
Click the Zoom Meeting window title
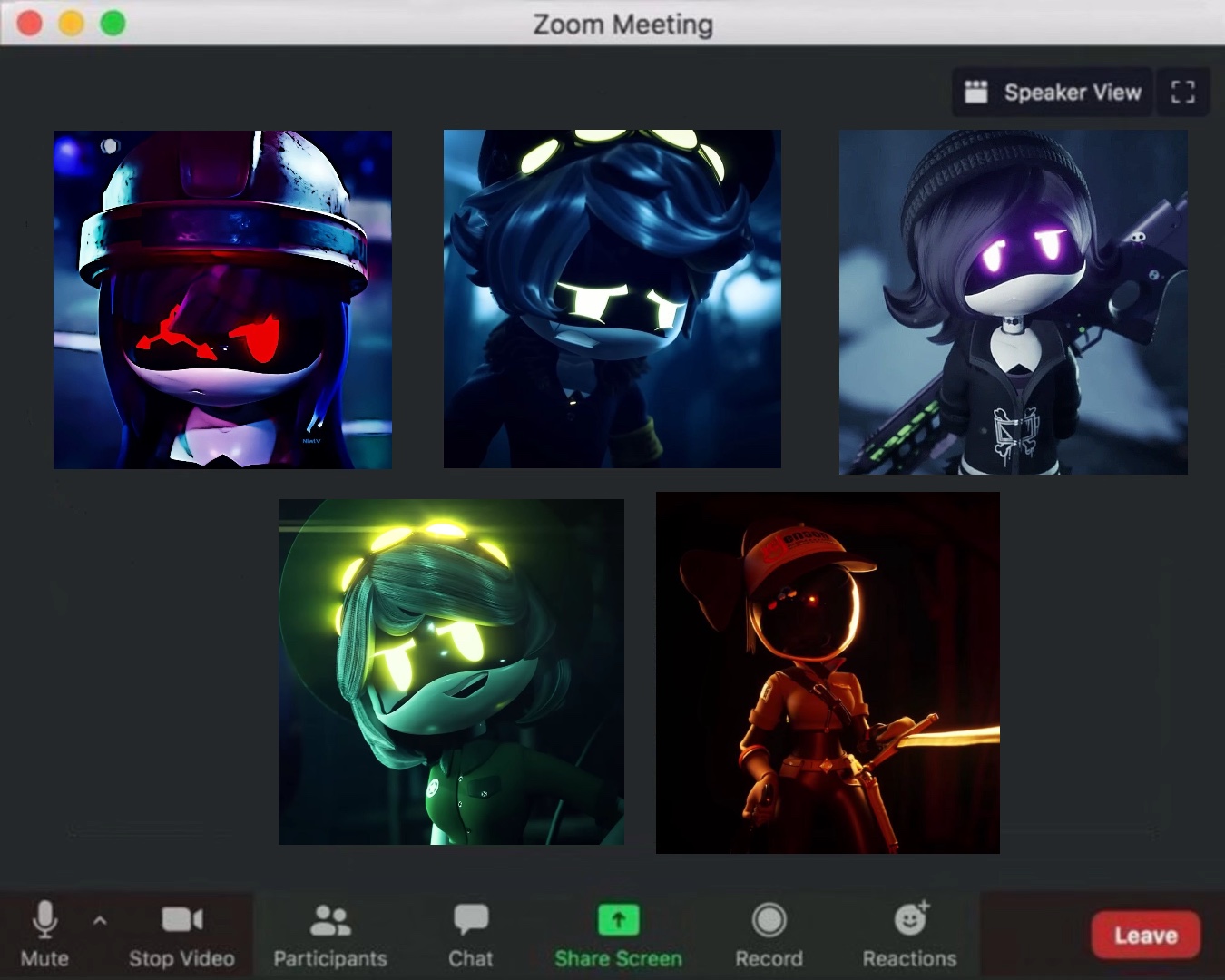pos(622,24)
